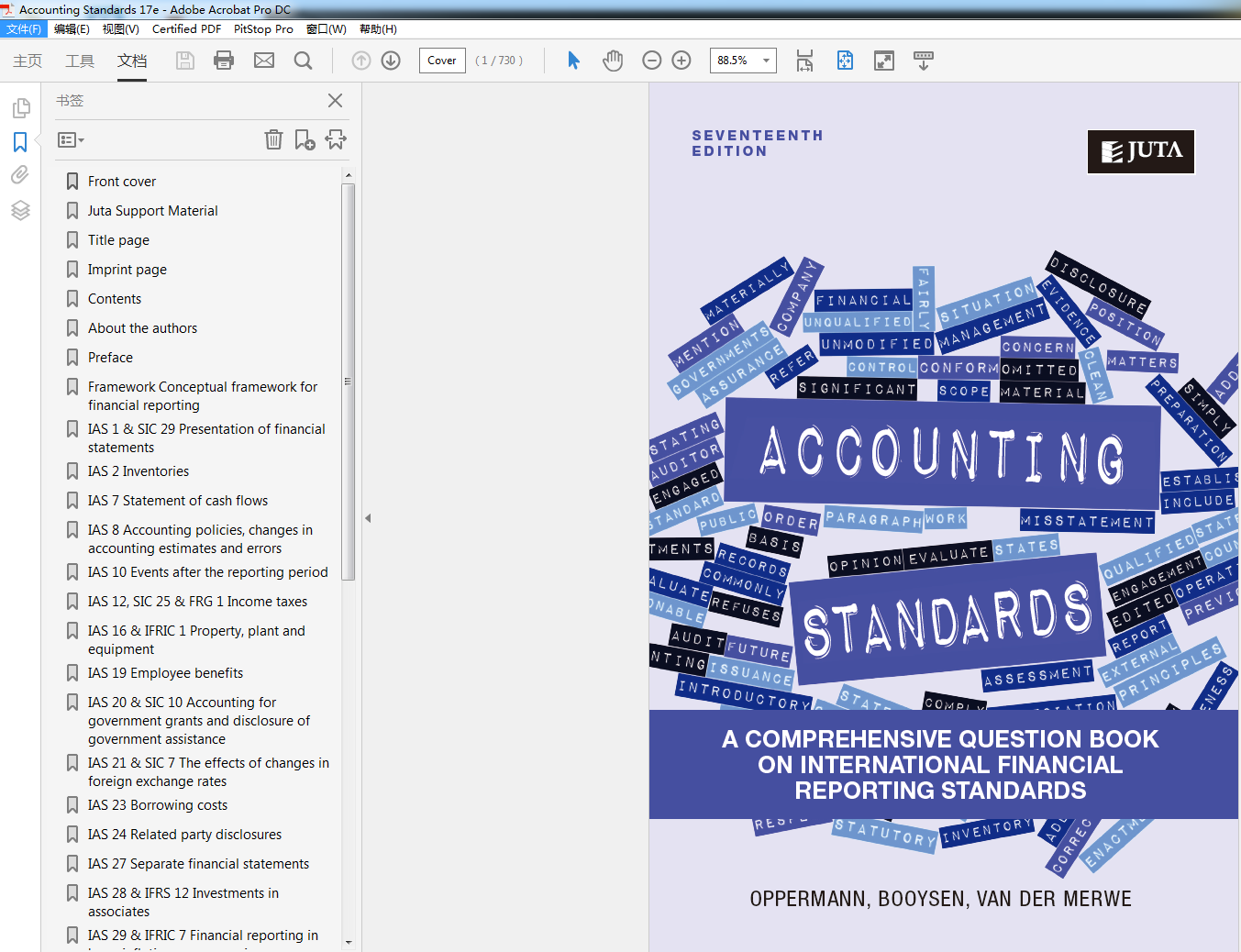The width and height of the screenshot is (1241, 952).
Task: Switch to full screen mode icon
Action: (884, 61)
